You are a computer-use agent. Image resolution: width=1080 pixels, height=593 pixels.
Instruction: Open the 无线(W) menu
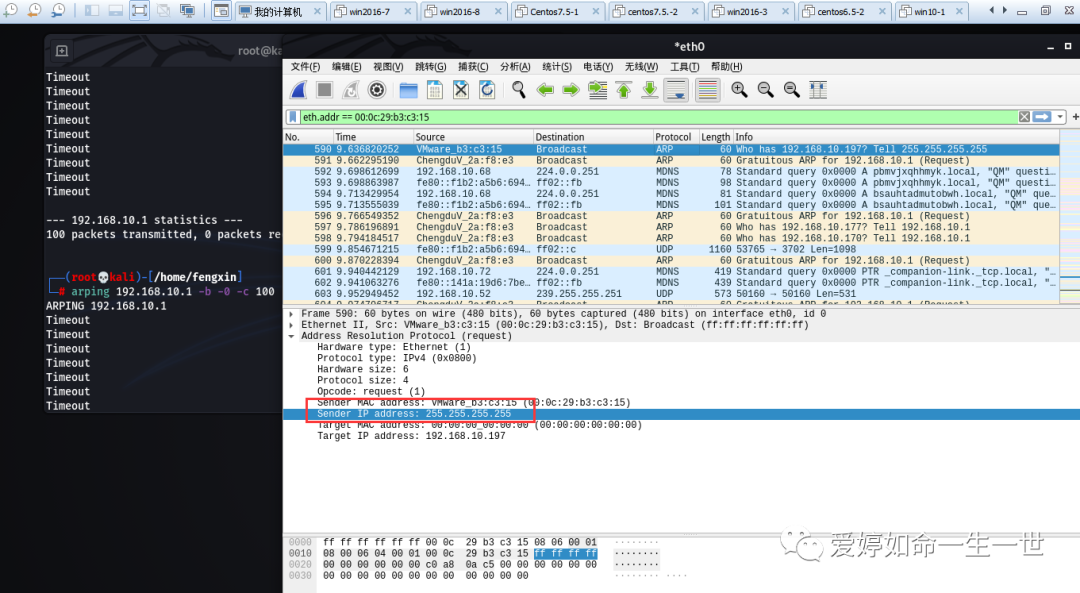(641, 67)
